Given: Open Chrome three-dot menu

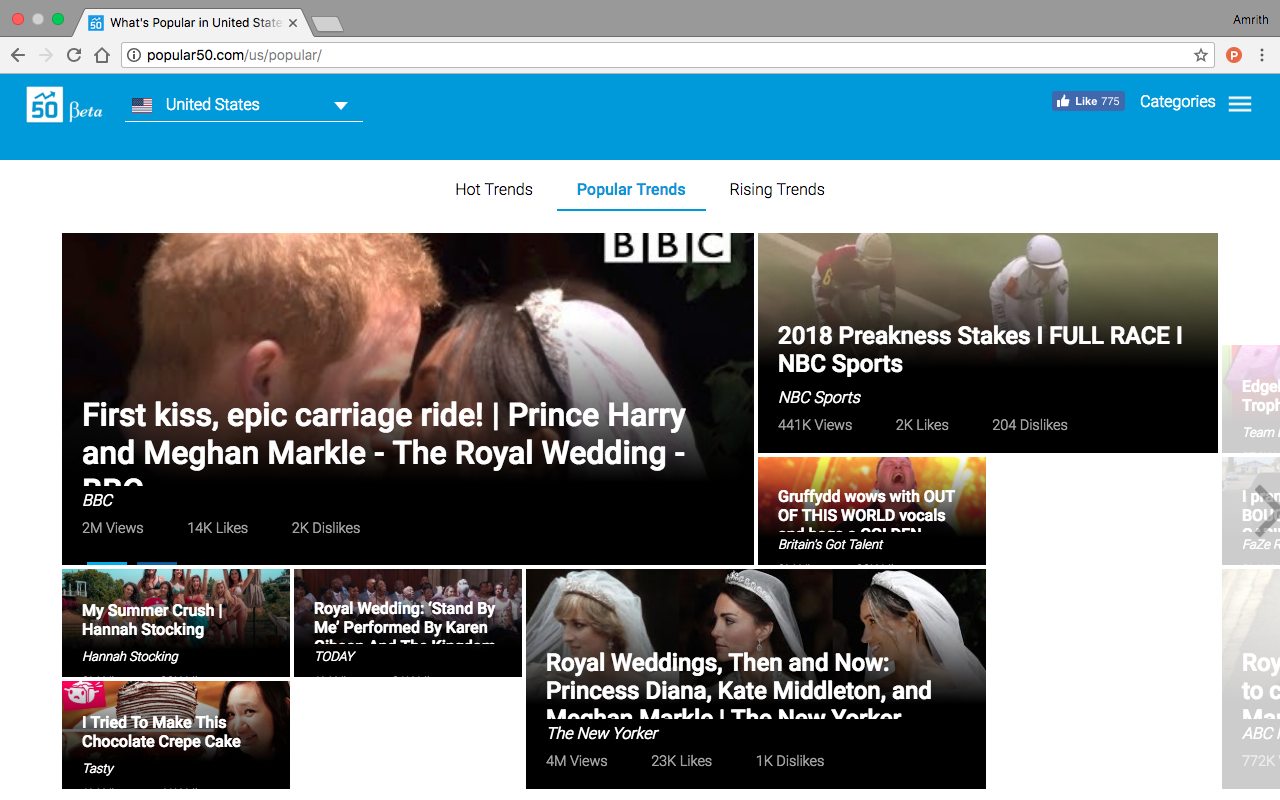Looking at the screenshot, I should (1262, 56).
